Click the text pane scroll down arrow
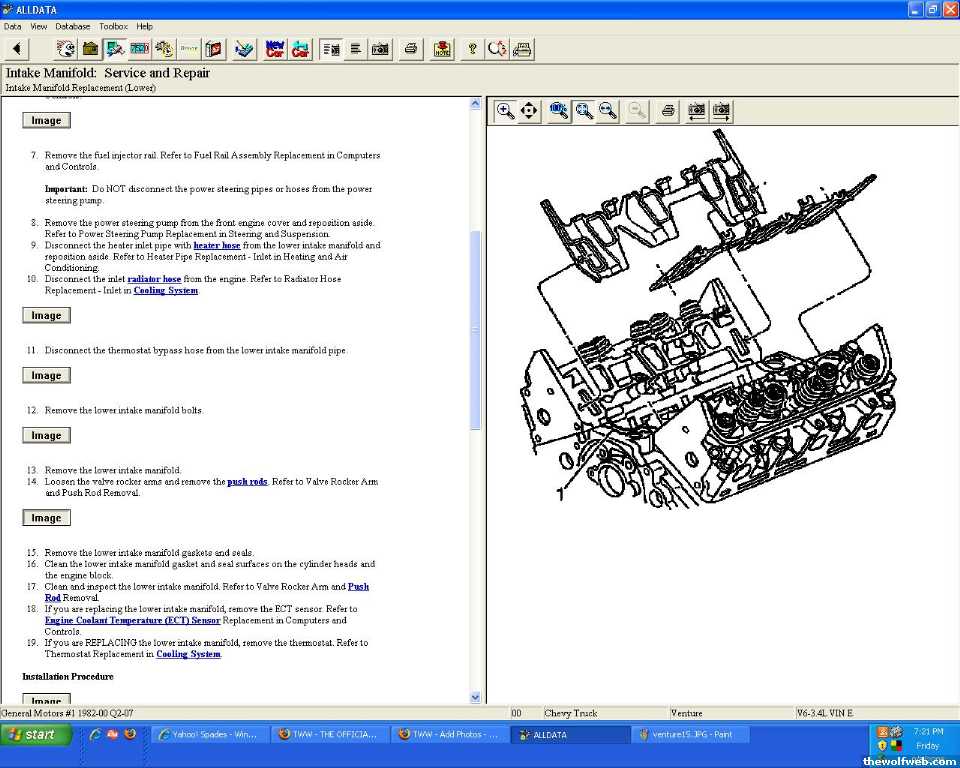This screenshot has height=768, width=960. click(475, 697)
